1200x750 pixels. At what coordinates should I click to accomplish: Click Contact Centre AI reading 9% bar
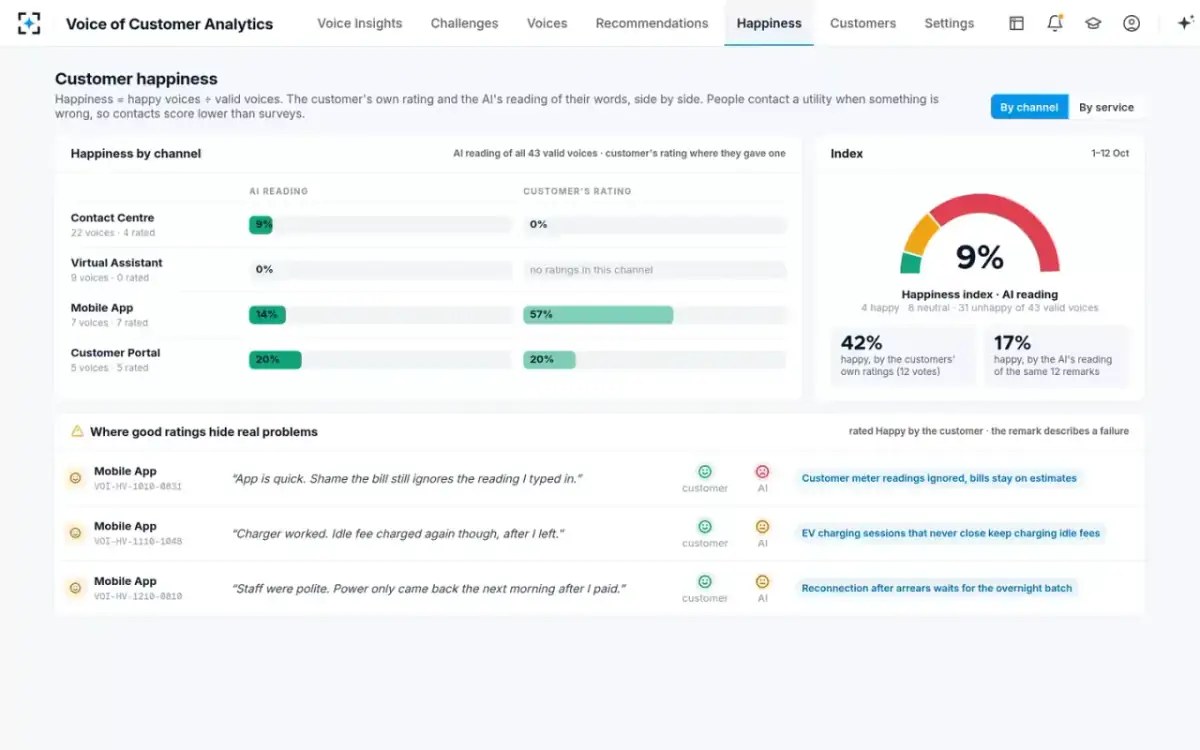261,225
